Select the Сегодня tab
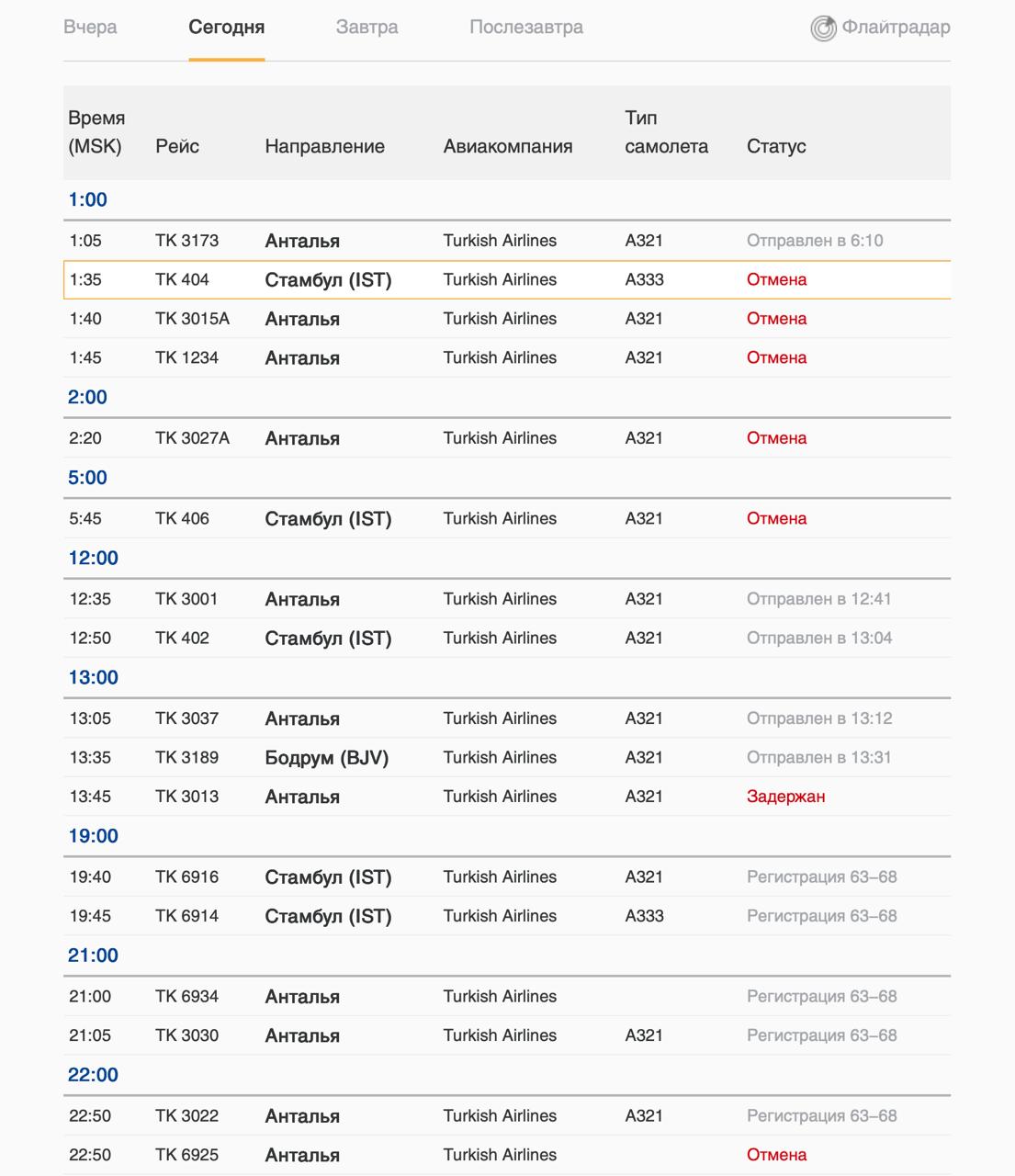This screenshot has height=1176, width=1015. 226,28
